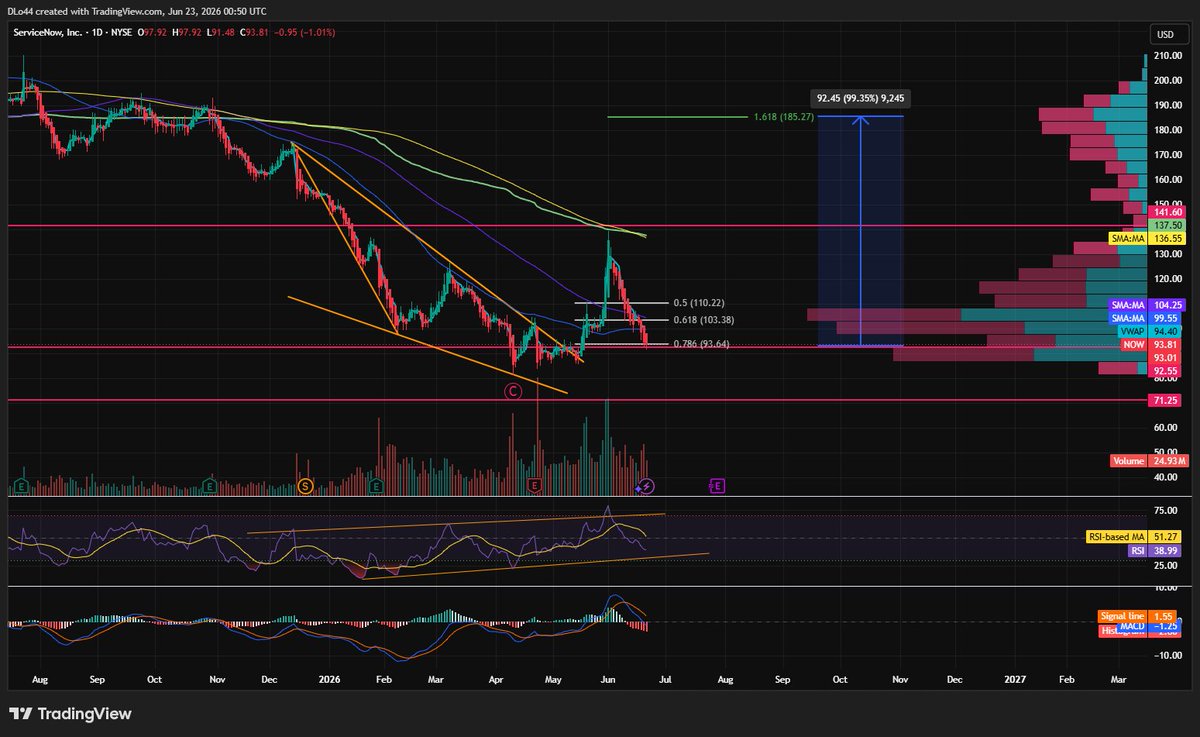Click the -10.00 MACD scale label
Viewport: 1200px width, 737px height.
click(x=1166, y=656)
